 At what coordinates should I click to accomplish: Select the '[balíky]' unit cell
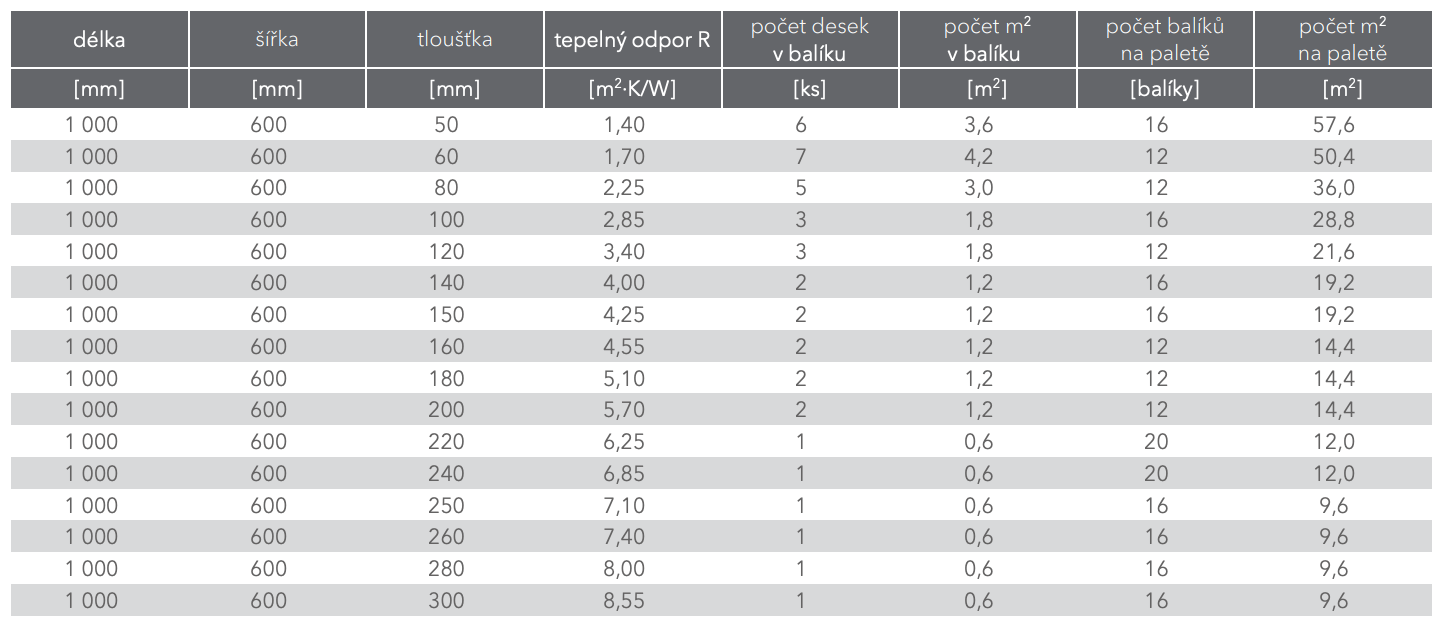1164,89
